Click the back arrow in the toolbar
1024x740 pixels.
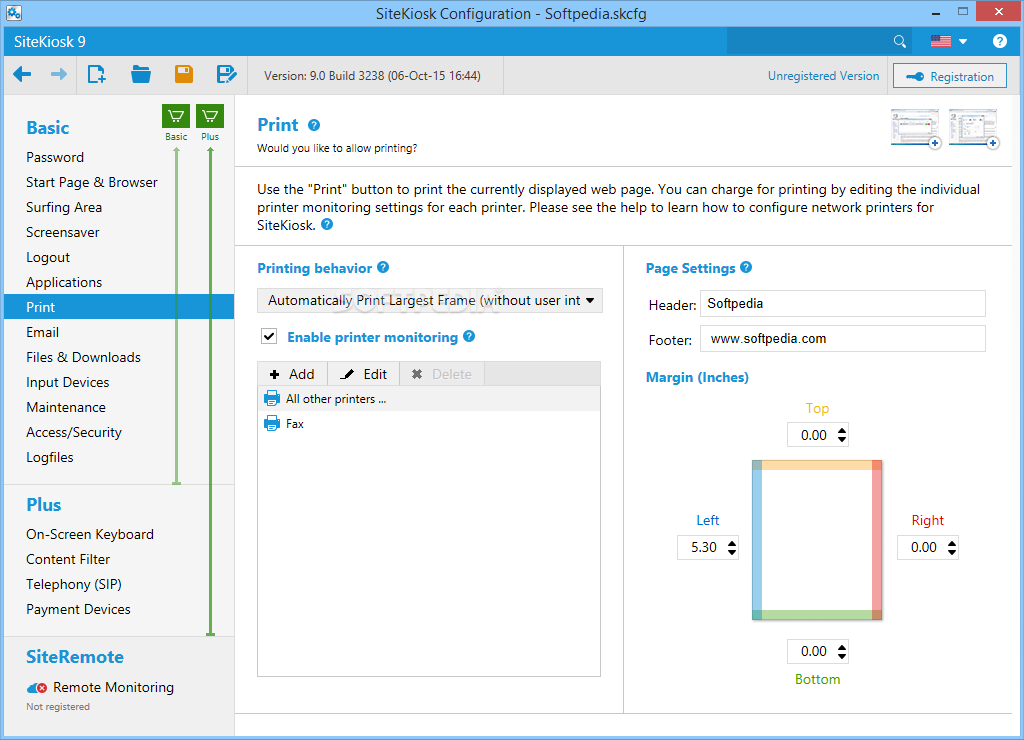pyautogui.click(x=22, y=74)
